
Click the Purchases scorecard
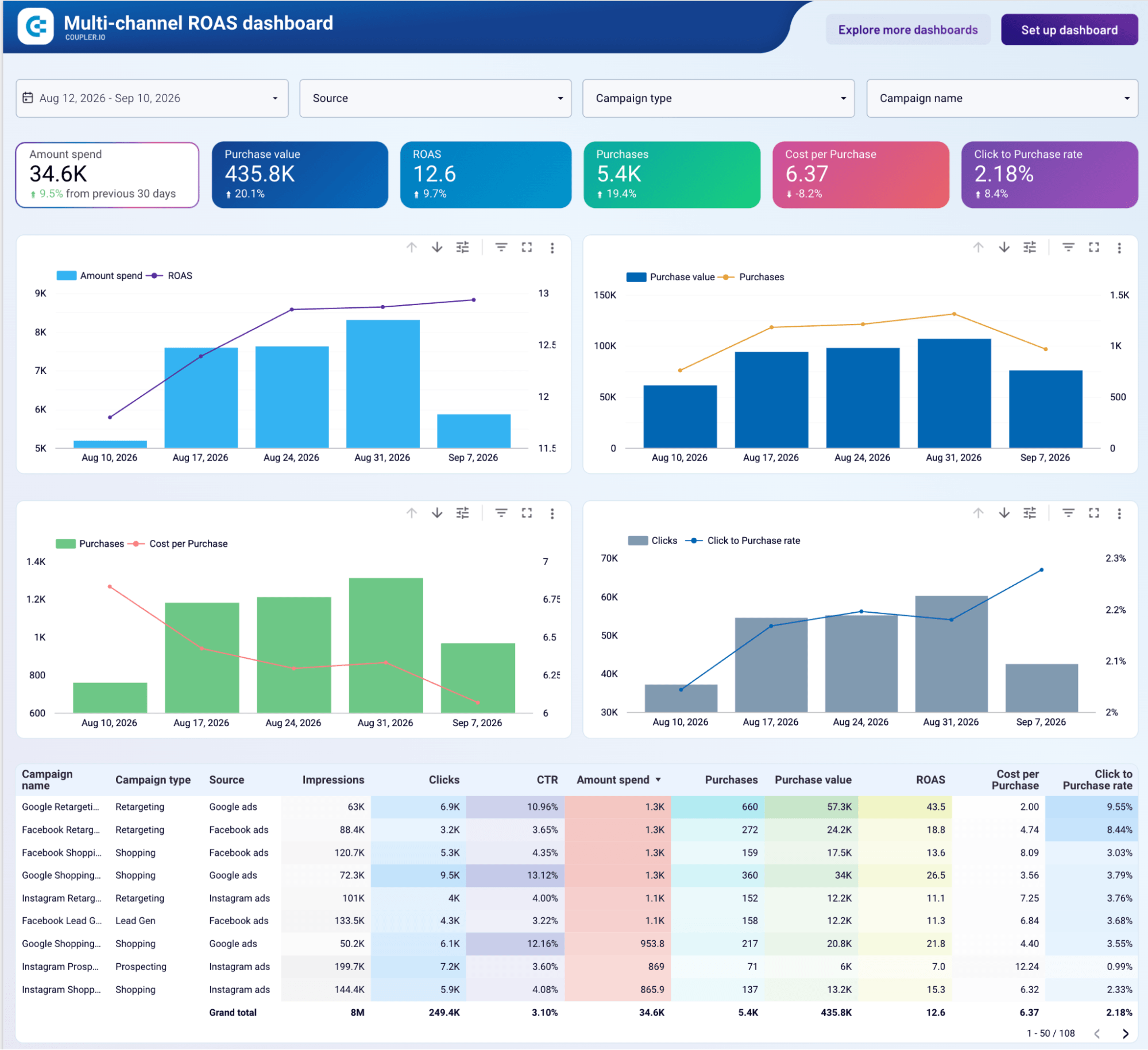[x=672, y=175]
